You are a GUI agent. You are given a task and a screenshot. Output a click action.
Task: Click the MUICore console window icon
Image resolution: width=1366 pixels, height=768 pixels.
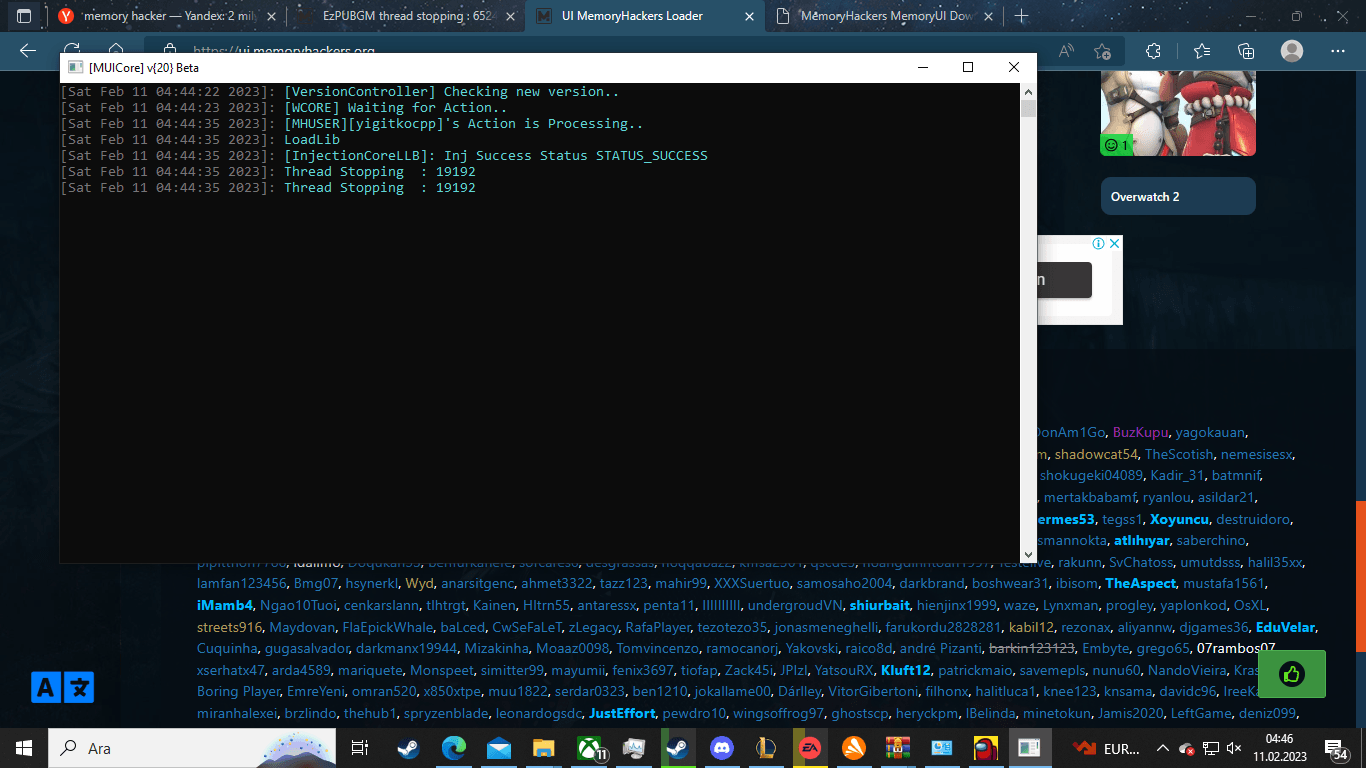(74, 67)
